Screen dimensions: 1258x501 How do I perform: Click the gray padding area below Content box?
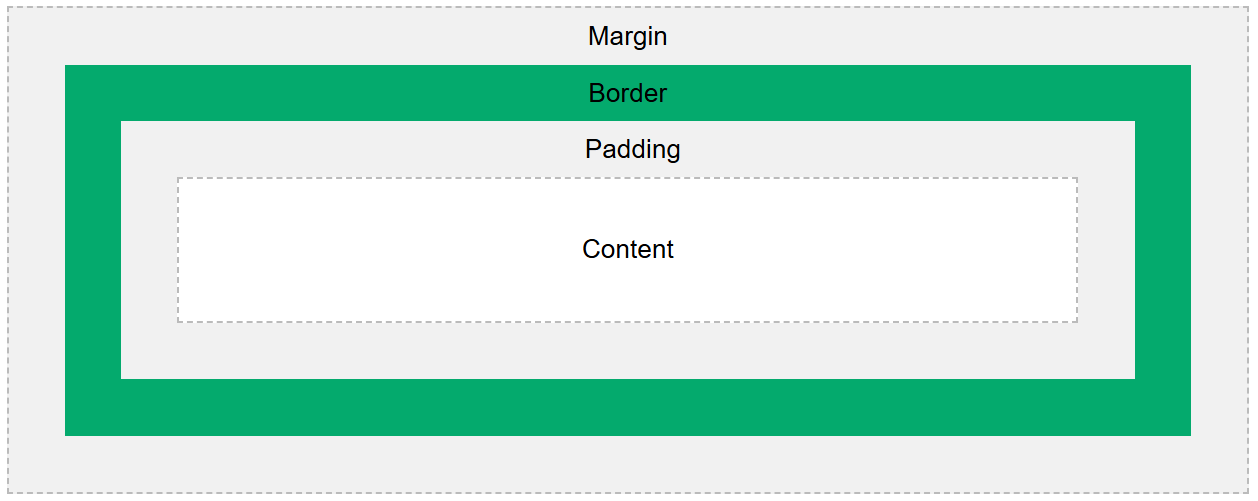click(627, 351)
